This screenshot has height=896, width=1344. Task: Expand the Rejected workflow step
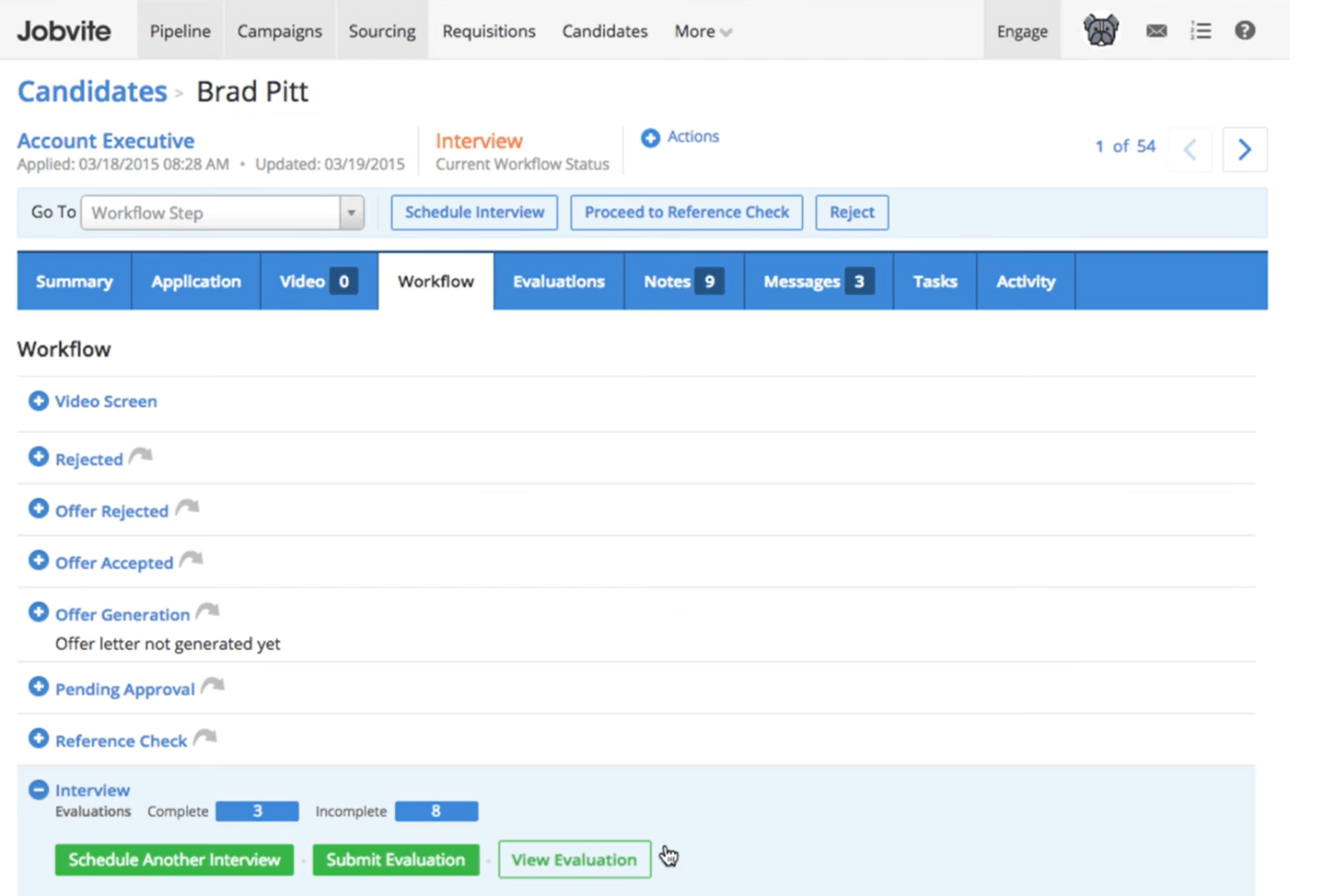click(38, 457)
